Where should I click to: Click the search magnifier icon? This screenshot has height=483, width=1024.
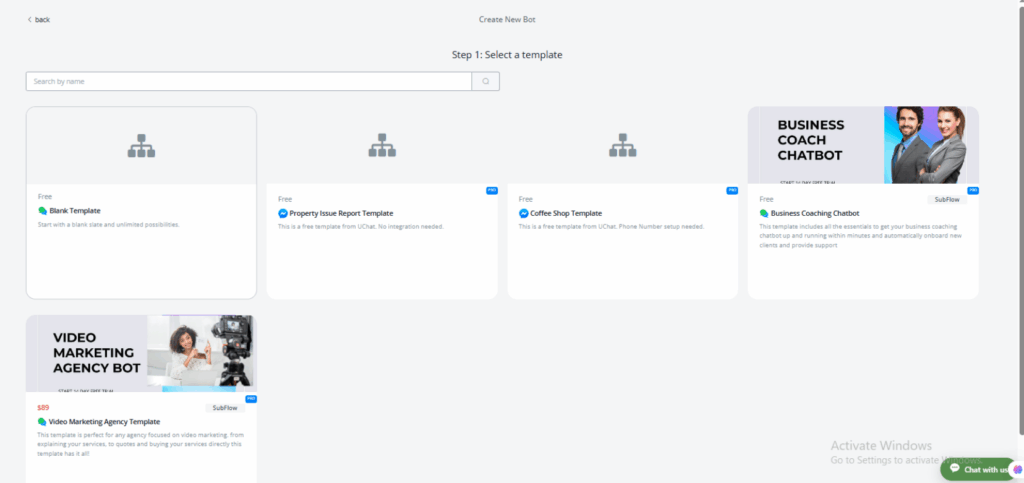[x=485, y=81]
